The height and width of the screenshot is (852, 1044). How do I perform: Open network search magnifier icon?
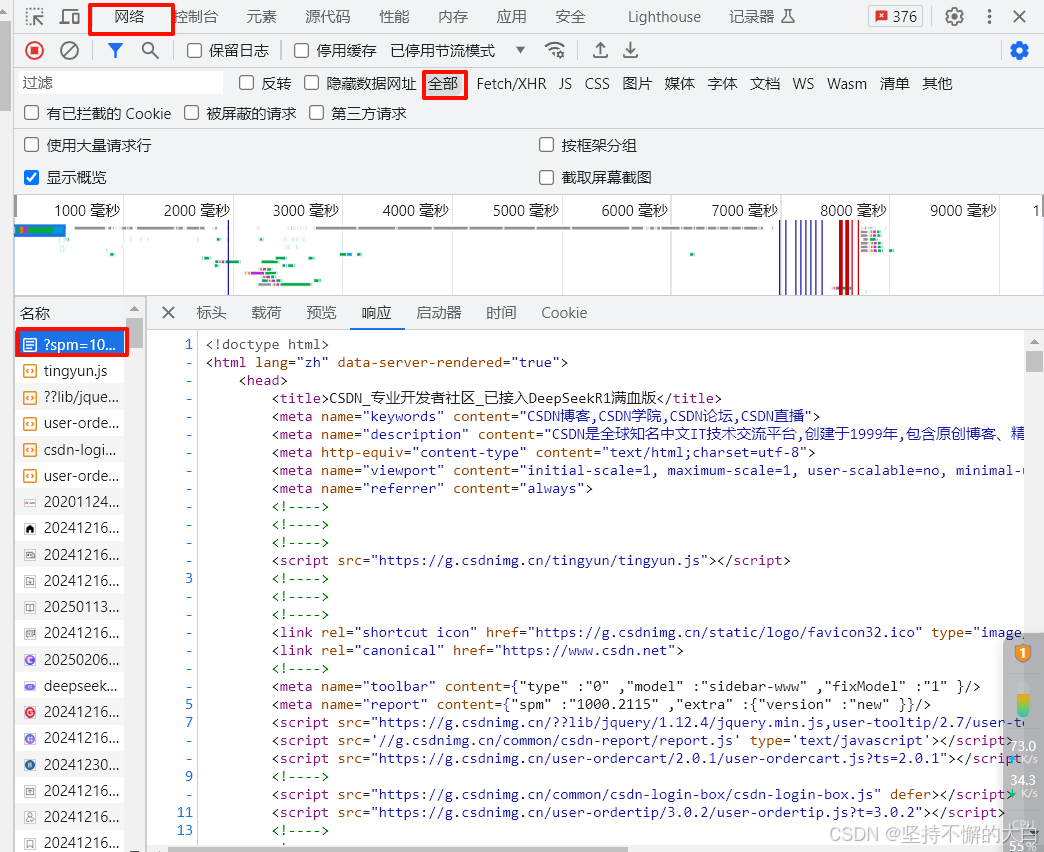click(150, 50)
